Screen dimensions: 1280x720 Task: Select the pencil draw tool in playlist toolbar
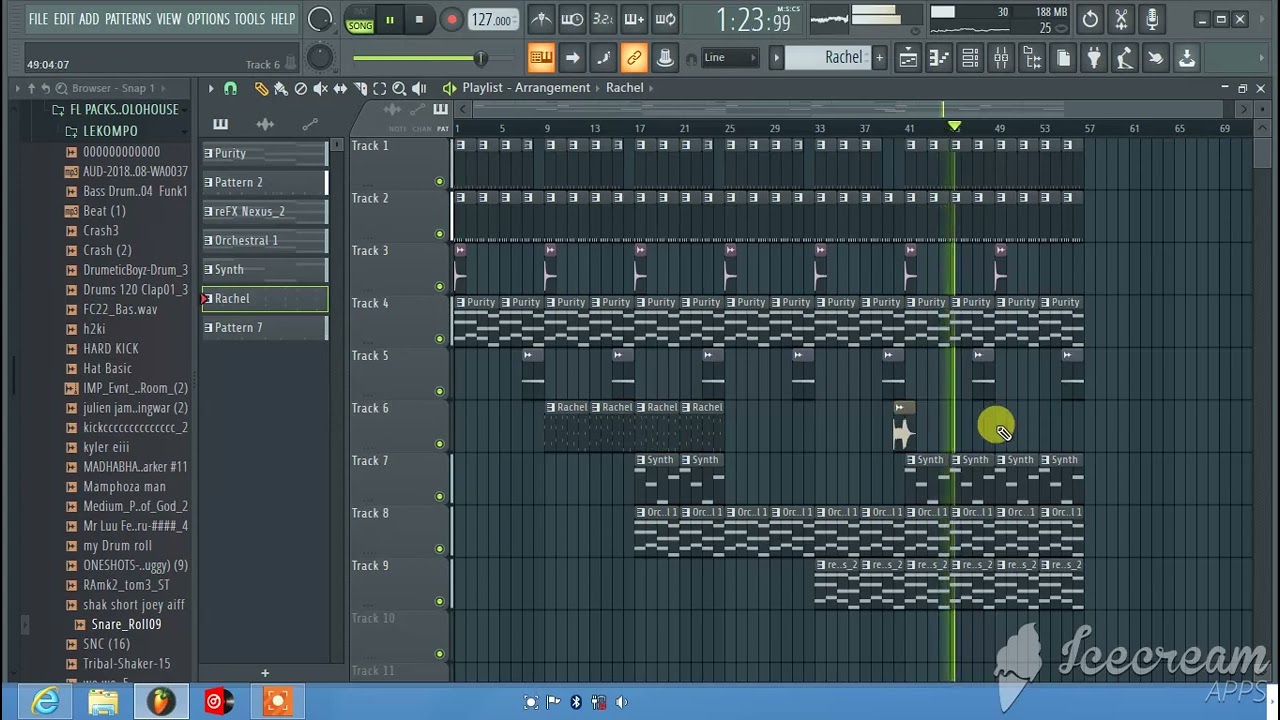point(261,88)
